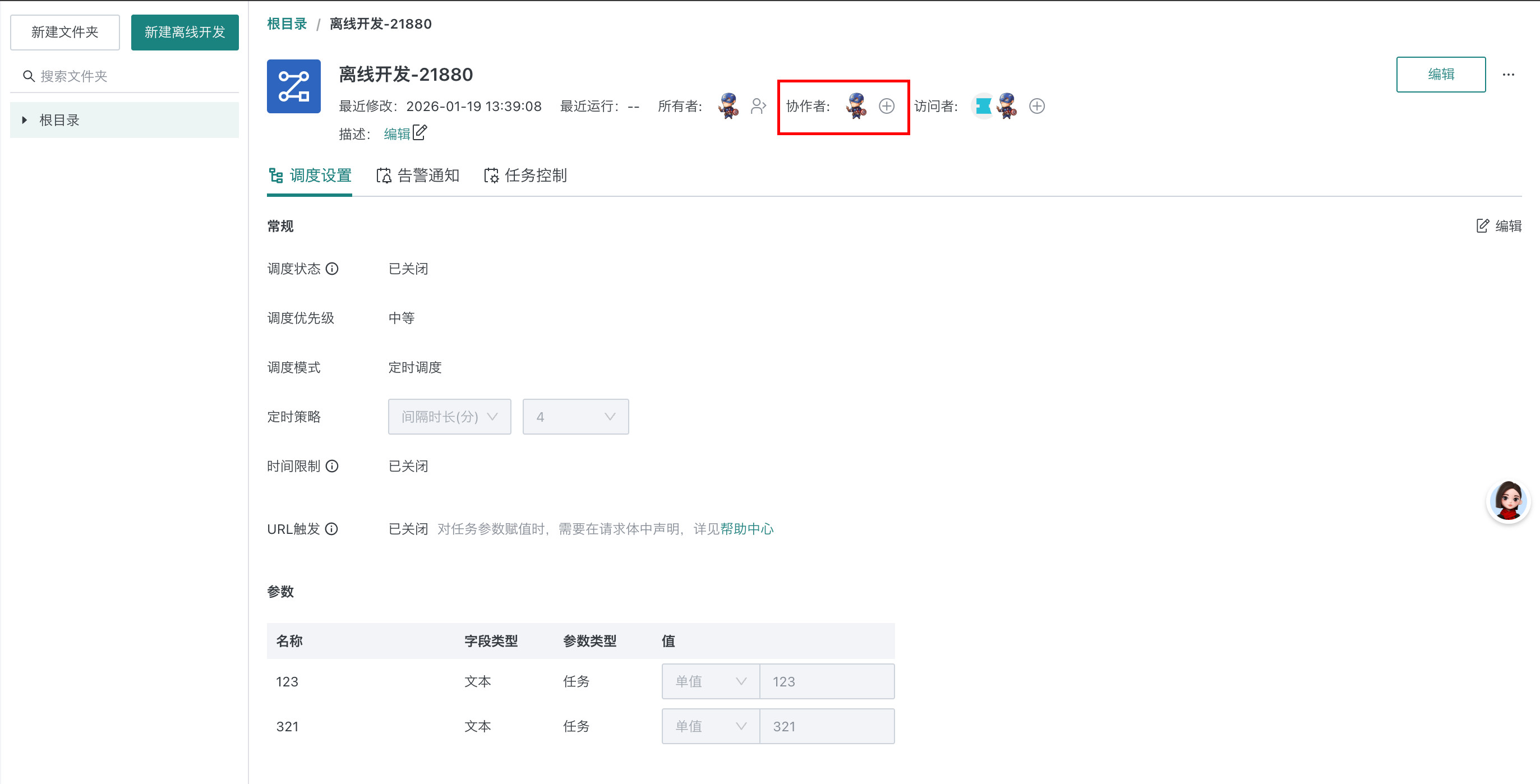
Task: Open the 帮助中心 link
Action: [x=746, y=529]
